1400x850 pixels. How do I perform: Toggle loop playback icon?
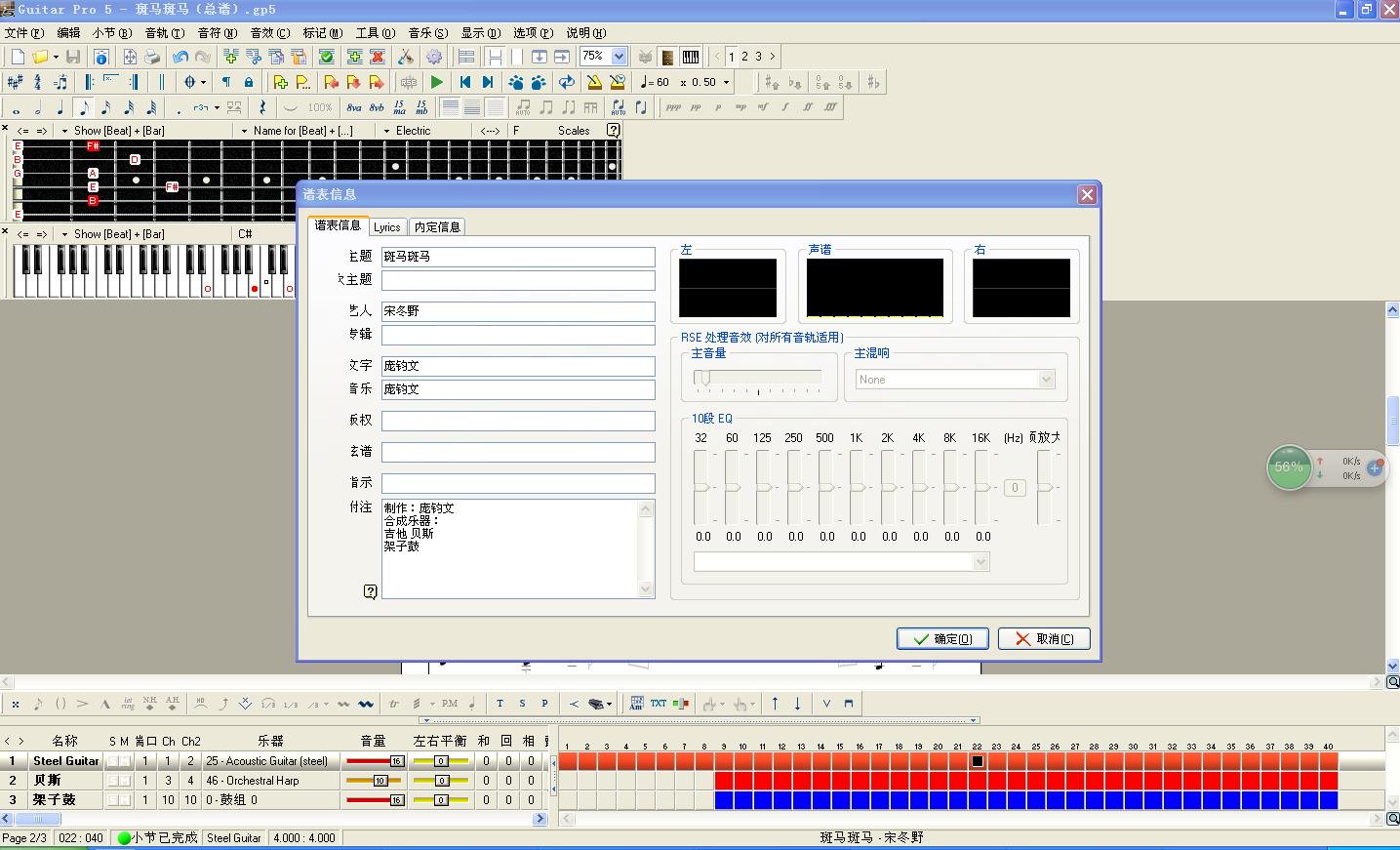(x=567, y=82)
